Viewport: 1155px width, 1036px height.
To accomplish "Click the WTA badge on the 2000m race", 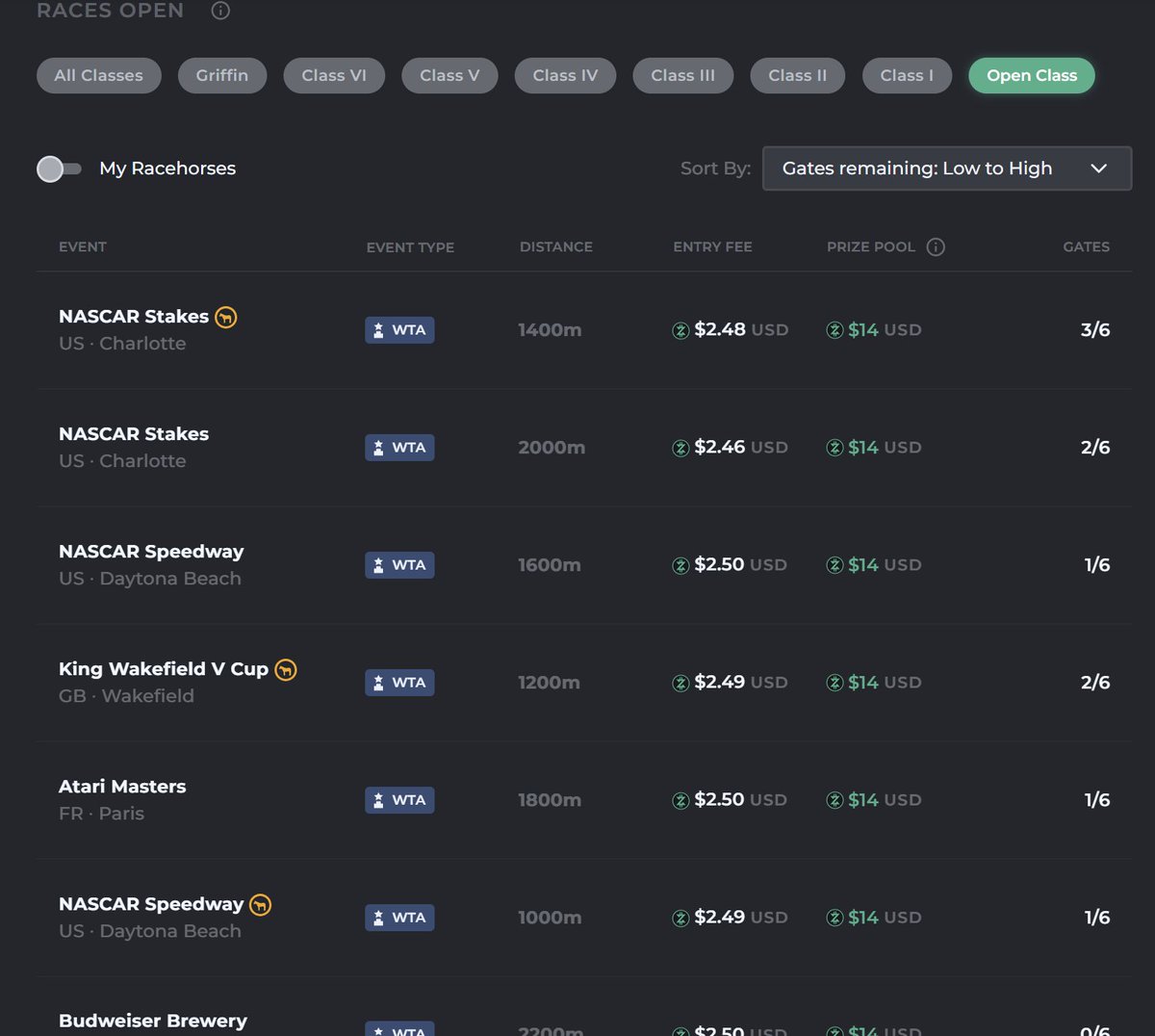I will [399, 448].
